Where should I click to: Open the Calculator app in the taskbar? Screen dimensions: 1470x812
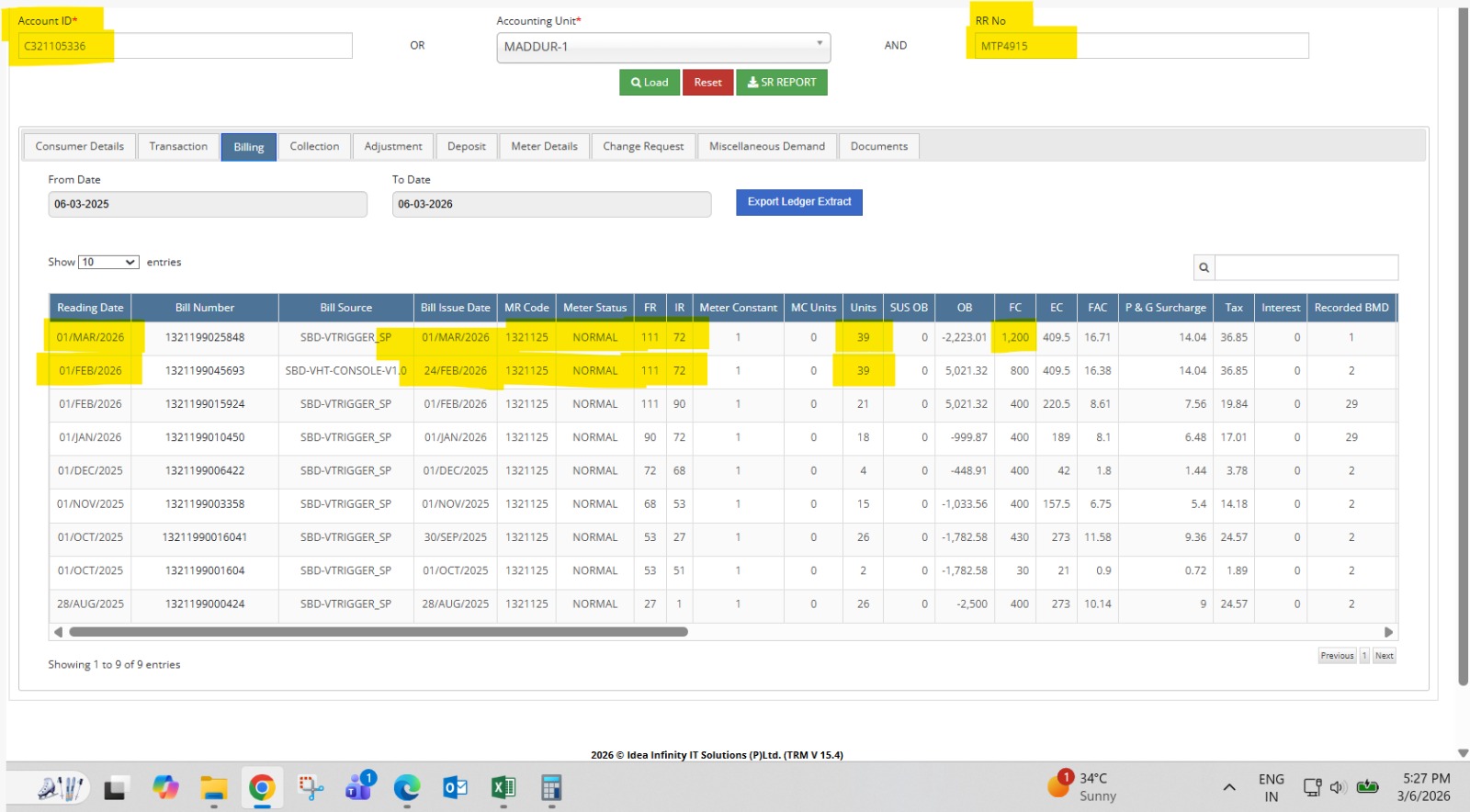click(551, 788)
